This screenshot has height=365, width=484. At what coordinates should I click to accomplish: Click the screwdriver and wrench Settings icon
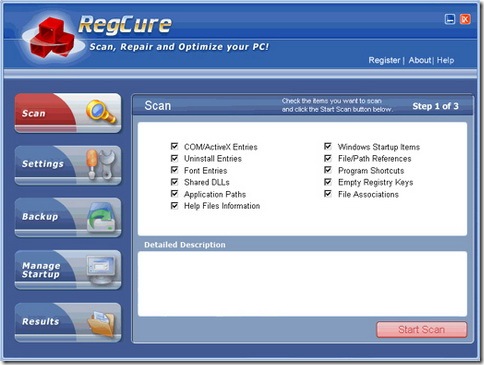[x=101, y=164]
